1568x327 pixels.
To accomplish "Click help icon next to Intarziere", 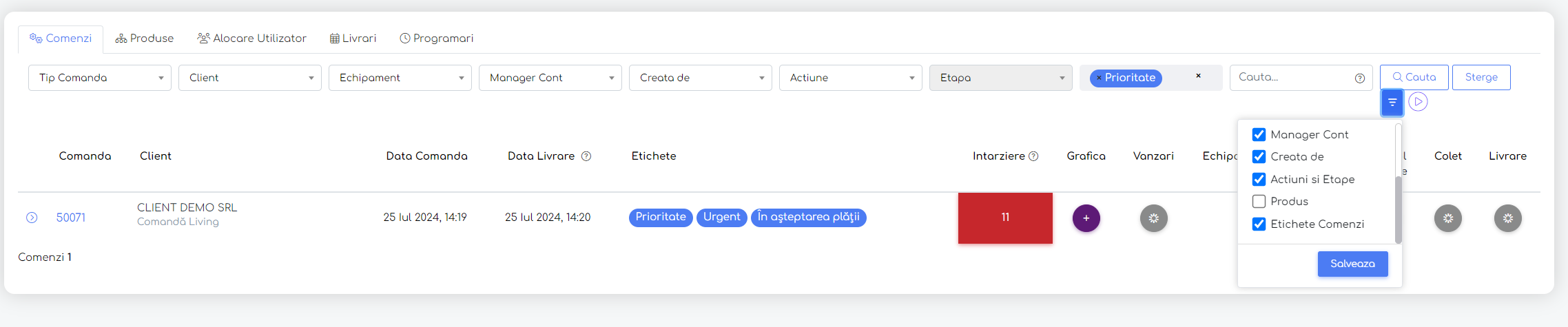I will (1033, 156).
